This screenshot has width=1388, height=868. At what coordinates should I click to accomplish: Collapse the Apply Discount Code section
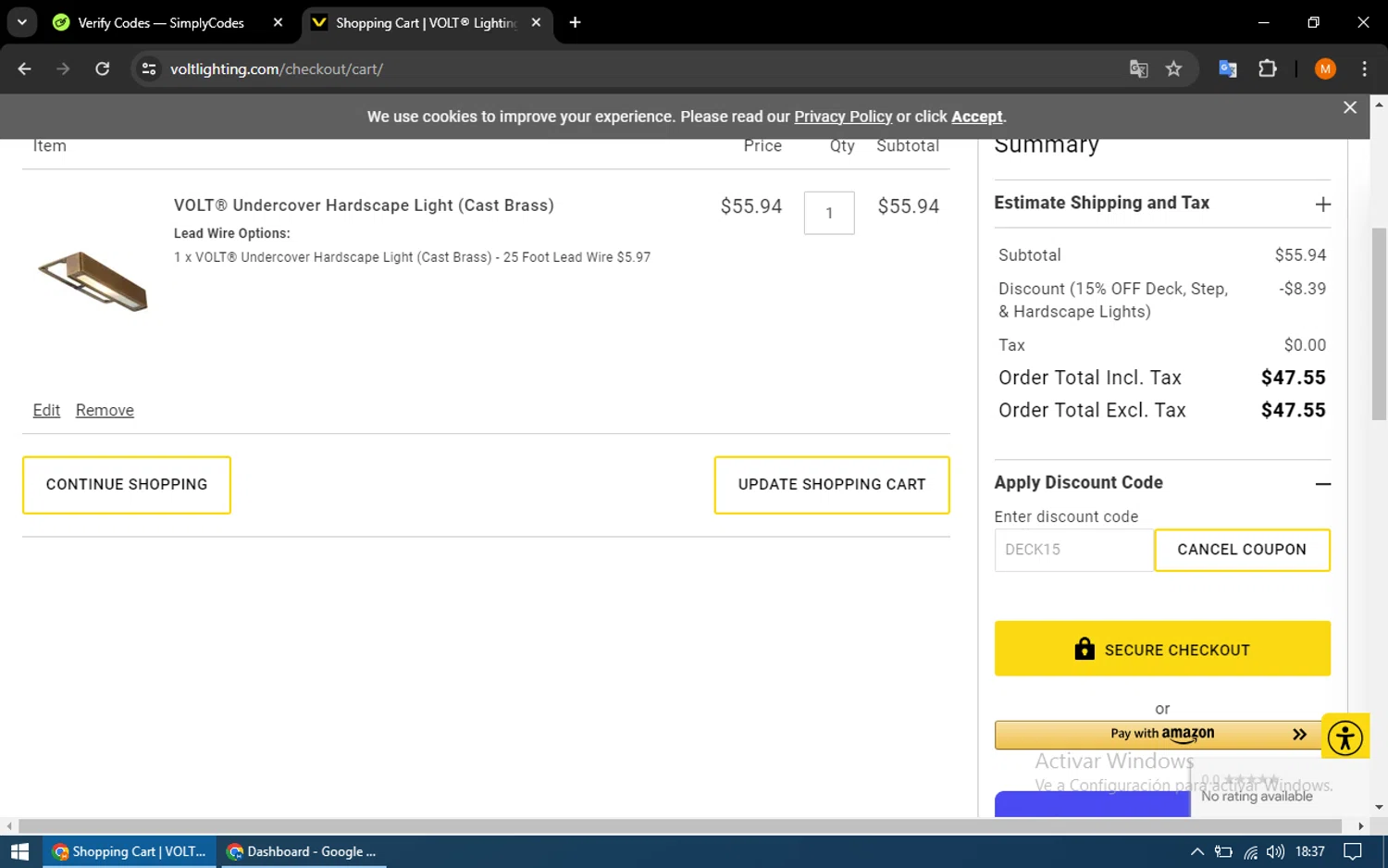tap(1323, 483)
